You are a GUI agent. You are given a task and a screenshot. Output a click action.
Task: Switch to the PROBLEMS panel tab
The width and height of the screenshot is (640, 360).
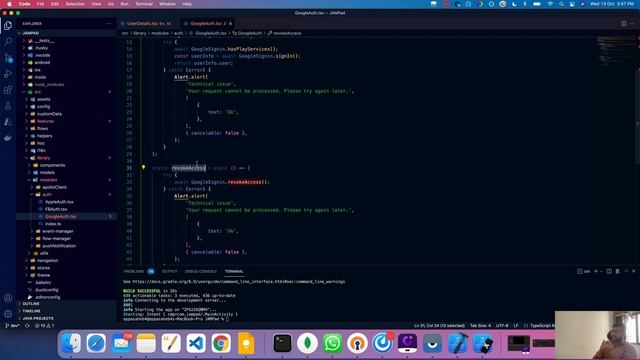pos(139,271)
